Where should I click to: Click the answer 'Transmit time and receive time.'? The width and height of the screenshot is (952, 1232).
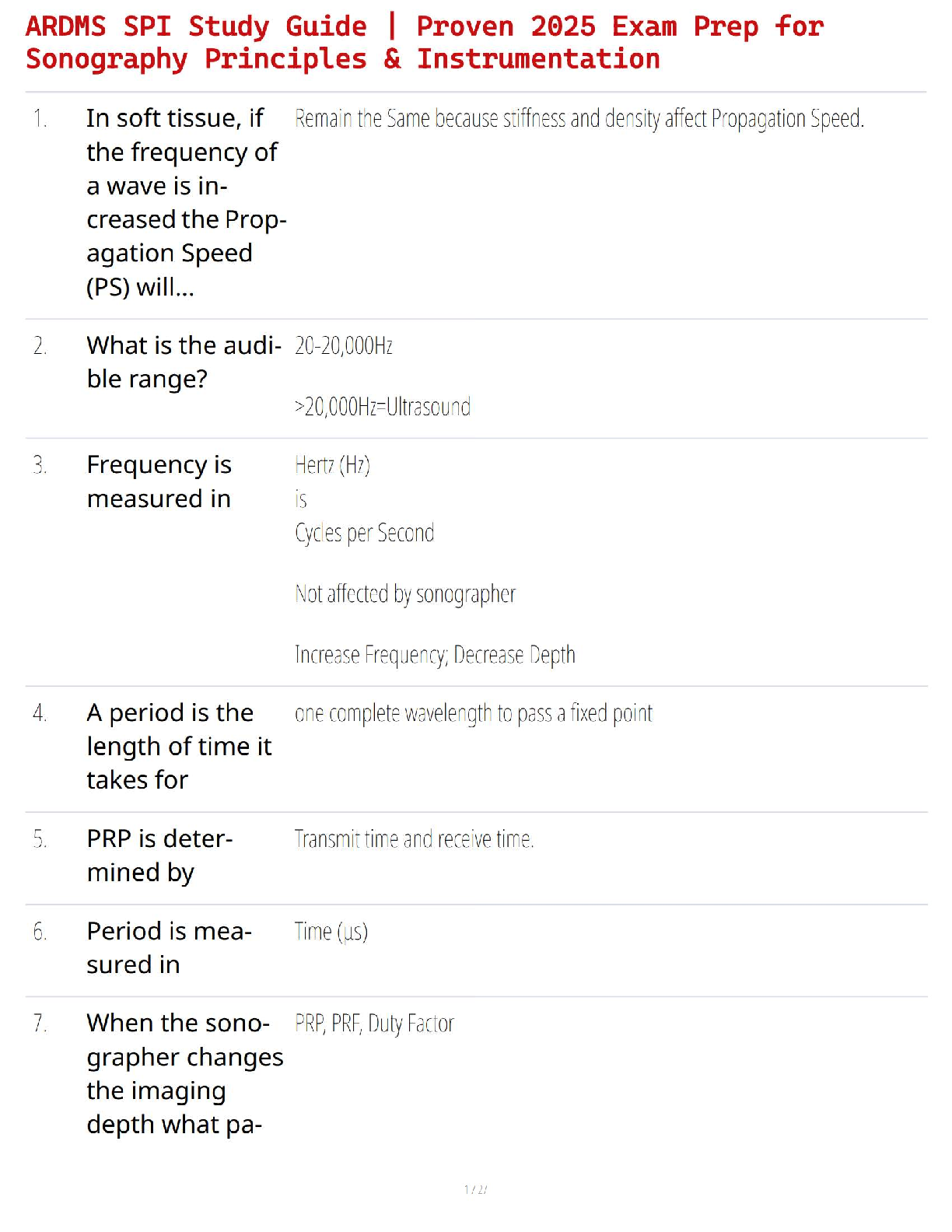pyautogui.click(x=414, y=839)
